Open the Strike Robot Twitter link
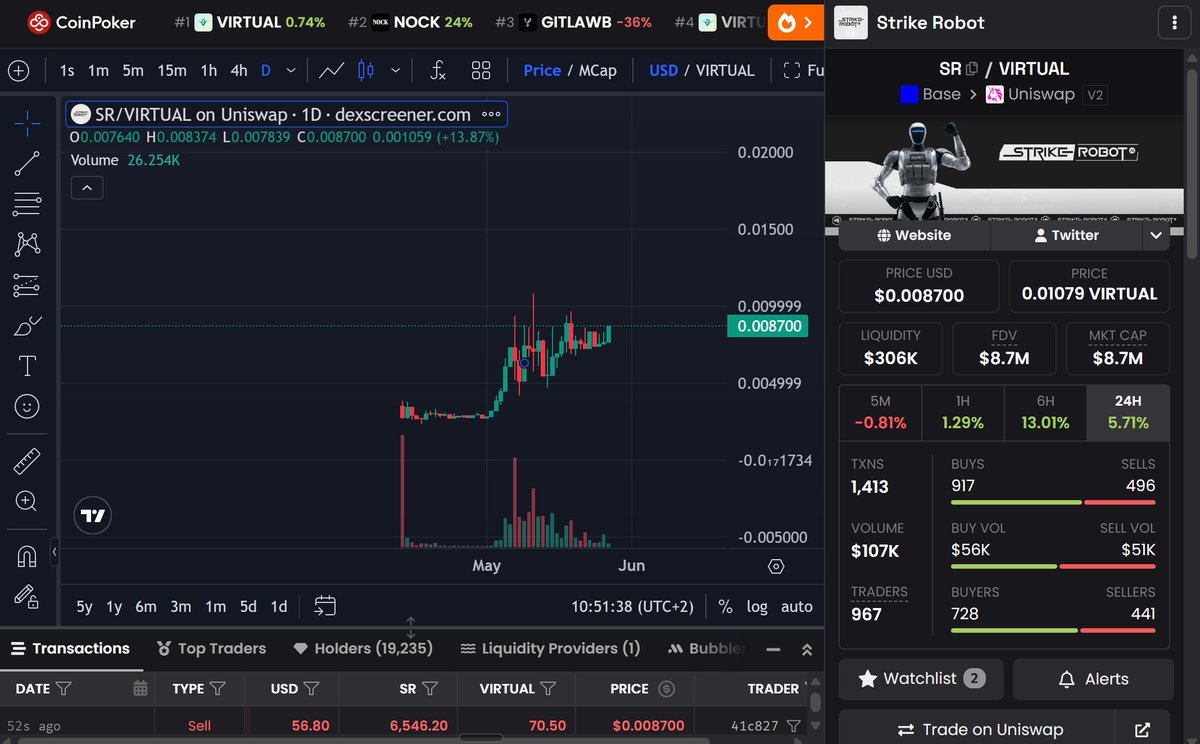1200x744 pixels. (x=1066, y=235)
